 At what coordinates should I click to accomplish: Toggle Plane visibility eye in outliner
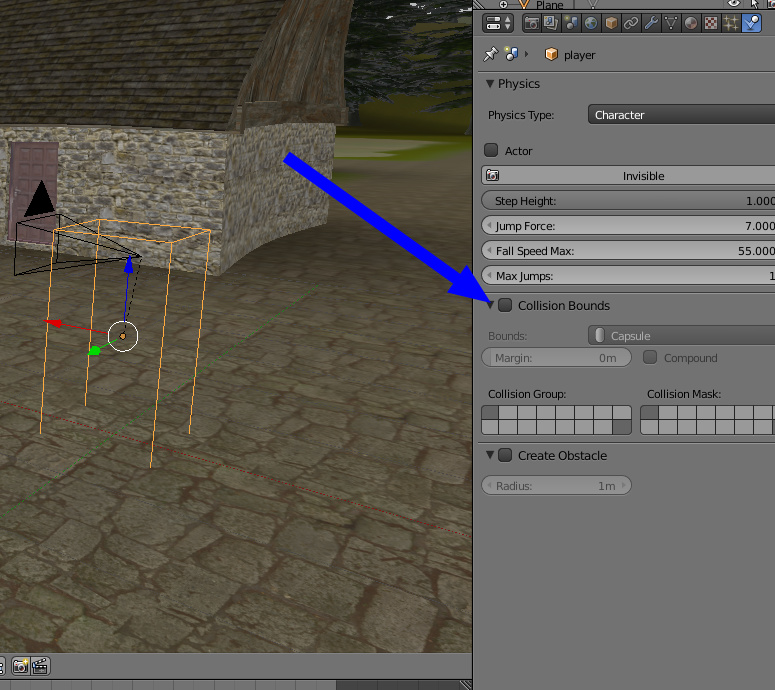[734, 4]
